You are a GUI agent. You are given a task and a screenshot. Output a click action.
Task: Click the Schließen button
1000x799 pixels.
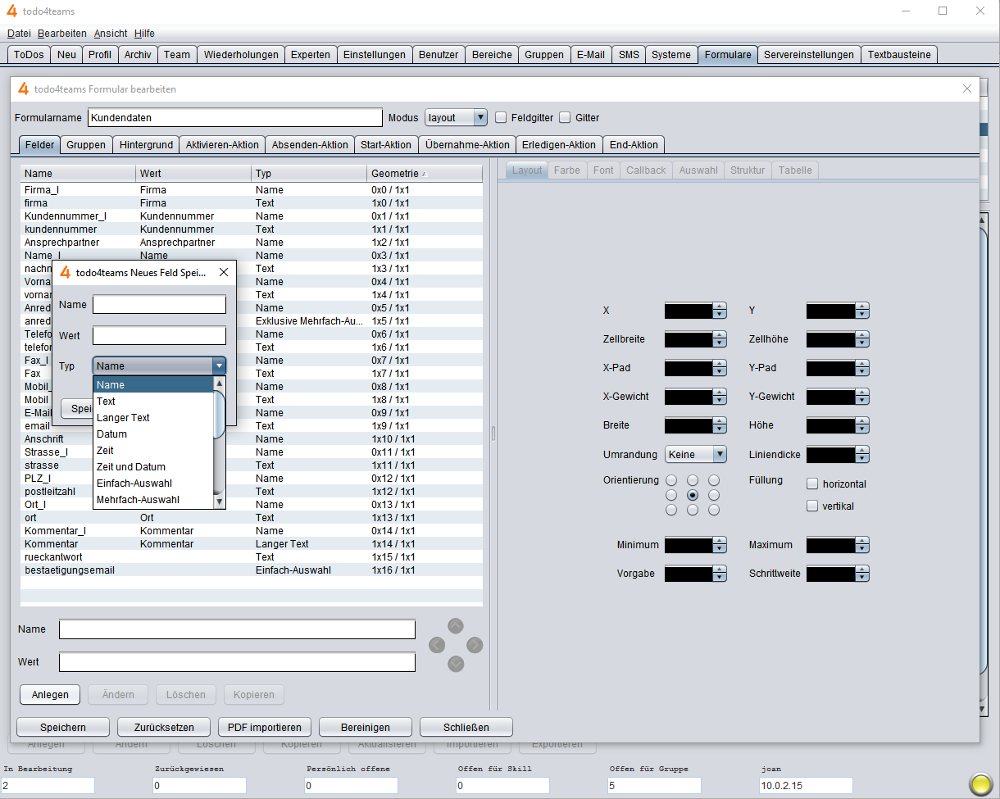(x=466, y=728)
